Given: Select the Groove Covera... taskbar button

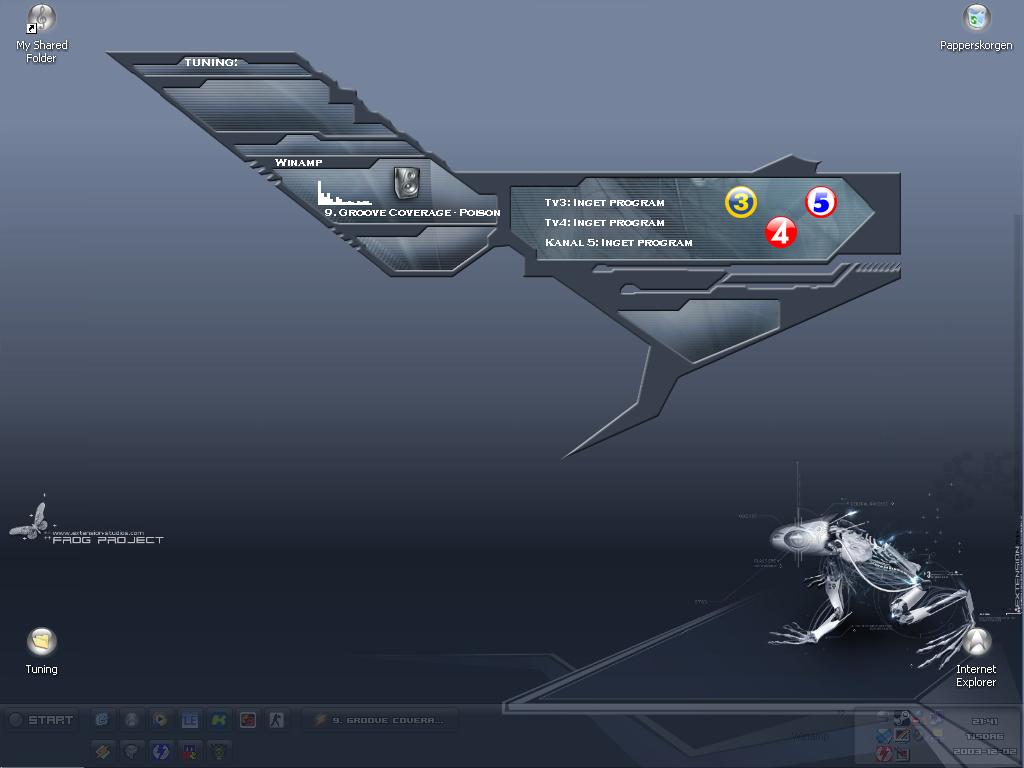Looking at the screenshot, I should (379, 720).
